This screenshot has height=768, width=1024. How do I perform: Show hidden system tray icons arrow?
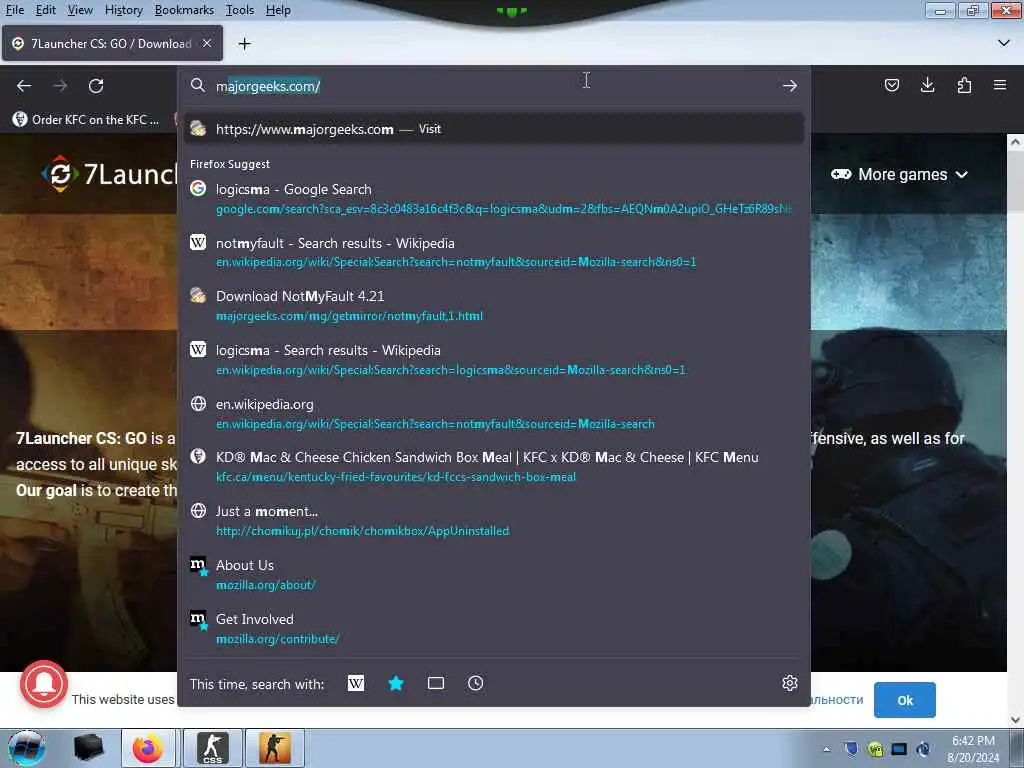(826, 749)
